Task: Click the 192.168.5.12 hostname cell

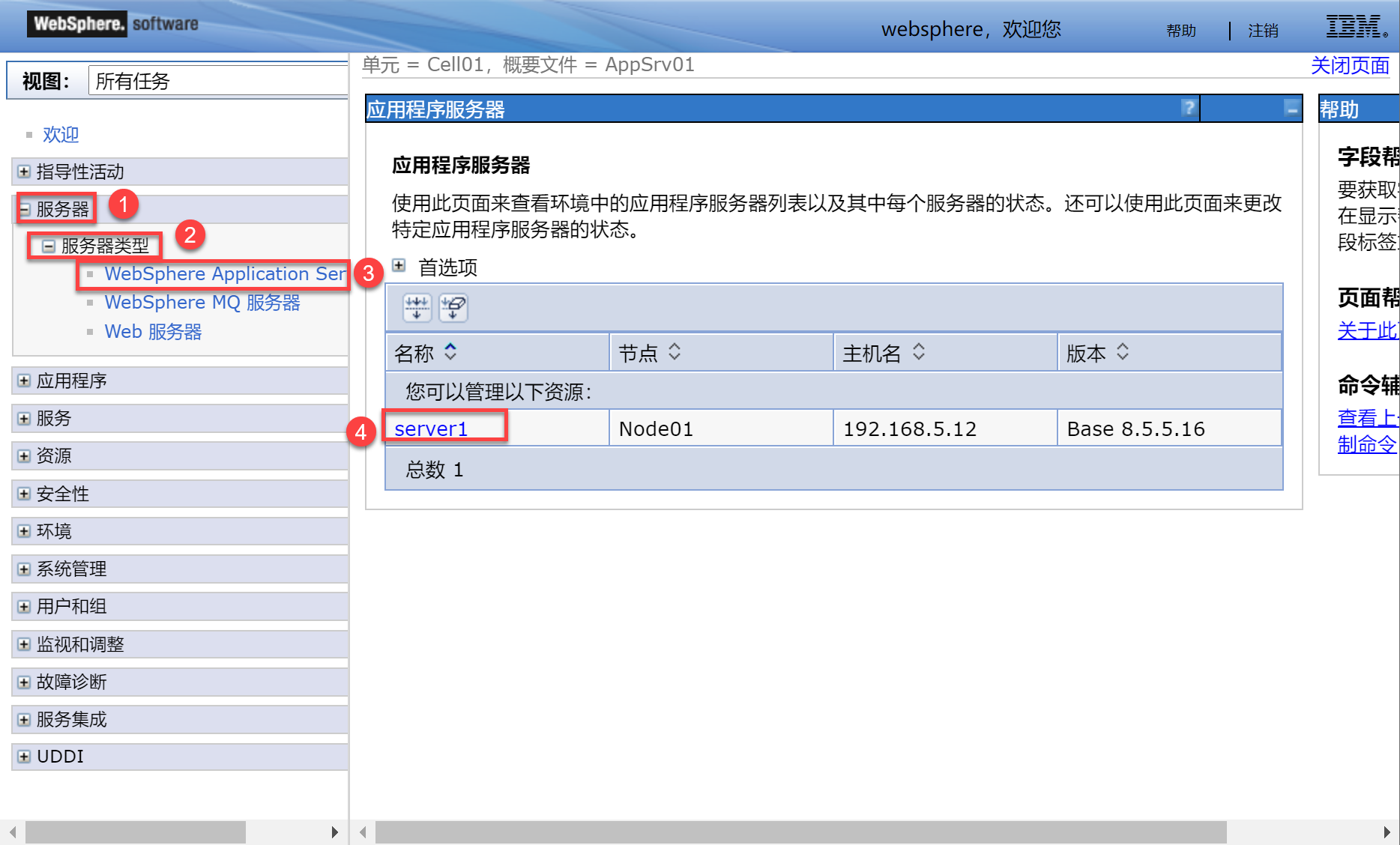Action: coord(945,428)
